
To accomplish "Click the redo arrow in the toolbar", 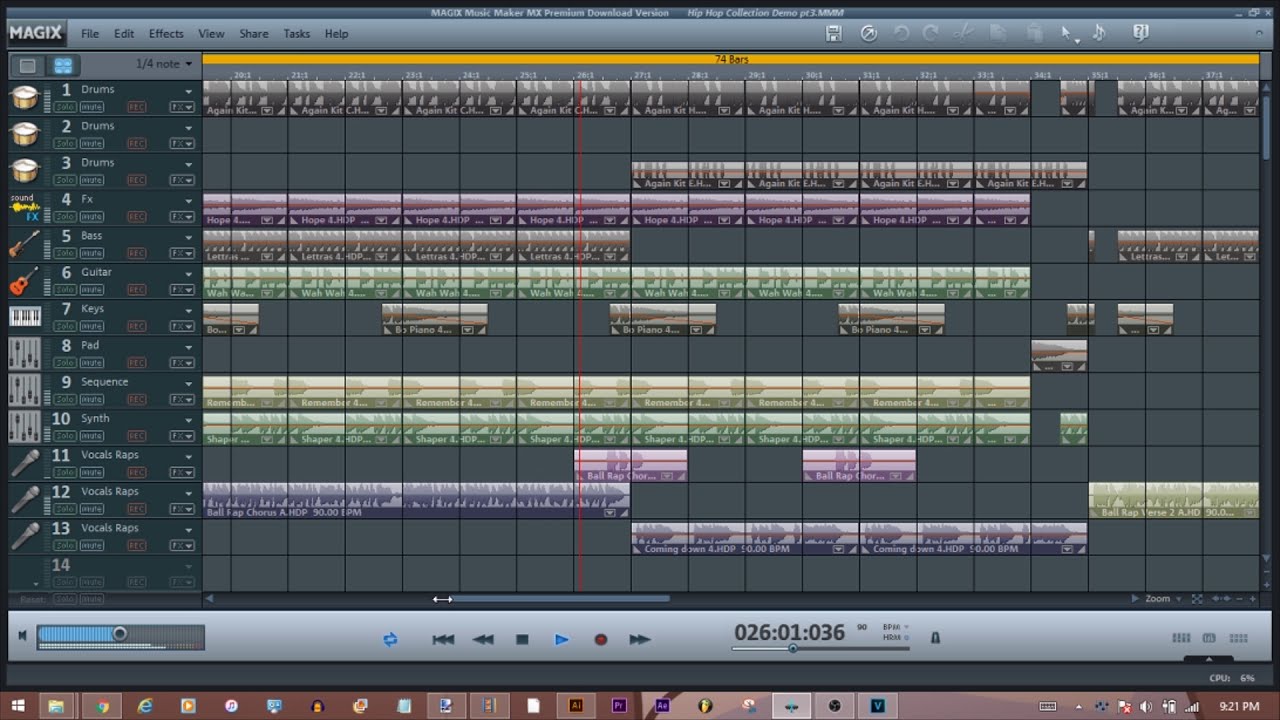I will pyautogui.click(x=930, y=33).
